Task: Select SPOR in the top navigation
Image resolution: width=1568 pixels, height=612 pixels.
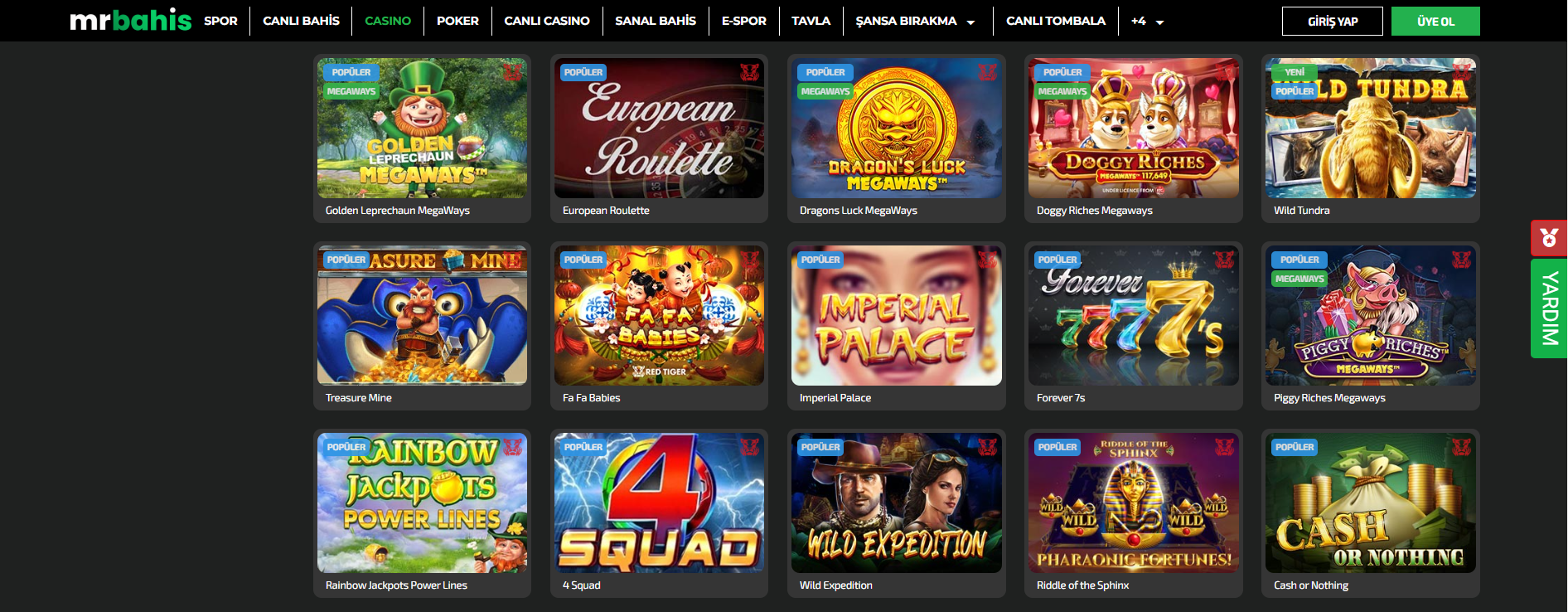Action: click(220, 21)
